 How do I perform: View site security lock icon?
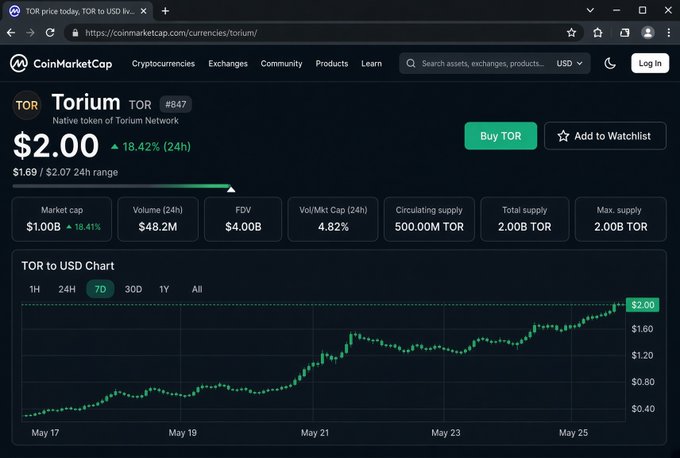[x=75, y=33]
